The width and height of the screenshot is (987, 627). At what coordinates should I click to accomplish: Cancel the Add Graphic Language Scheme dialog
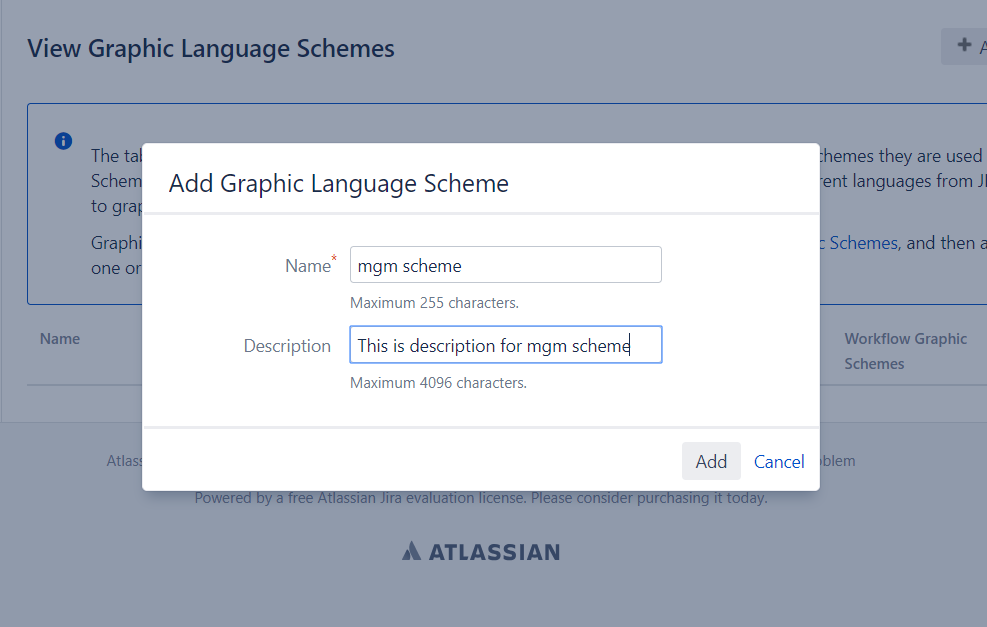[779, 461]
